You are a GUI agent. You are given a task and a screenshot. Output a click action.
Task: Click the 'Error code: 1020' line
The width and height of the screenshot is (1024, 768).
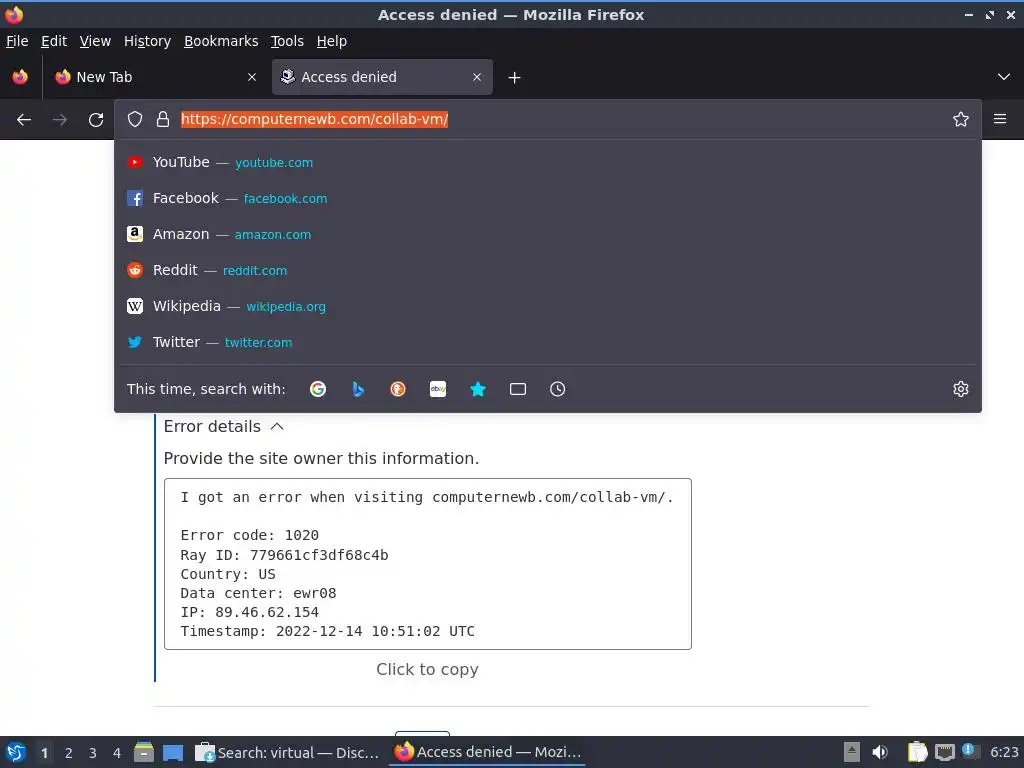click(249, 535)
